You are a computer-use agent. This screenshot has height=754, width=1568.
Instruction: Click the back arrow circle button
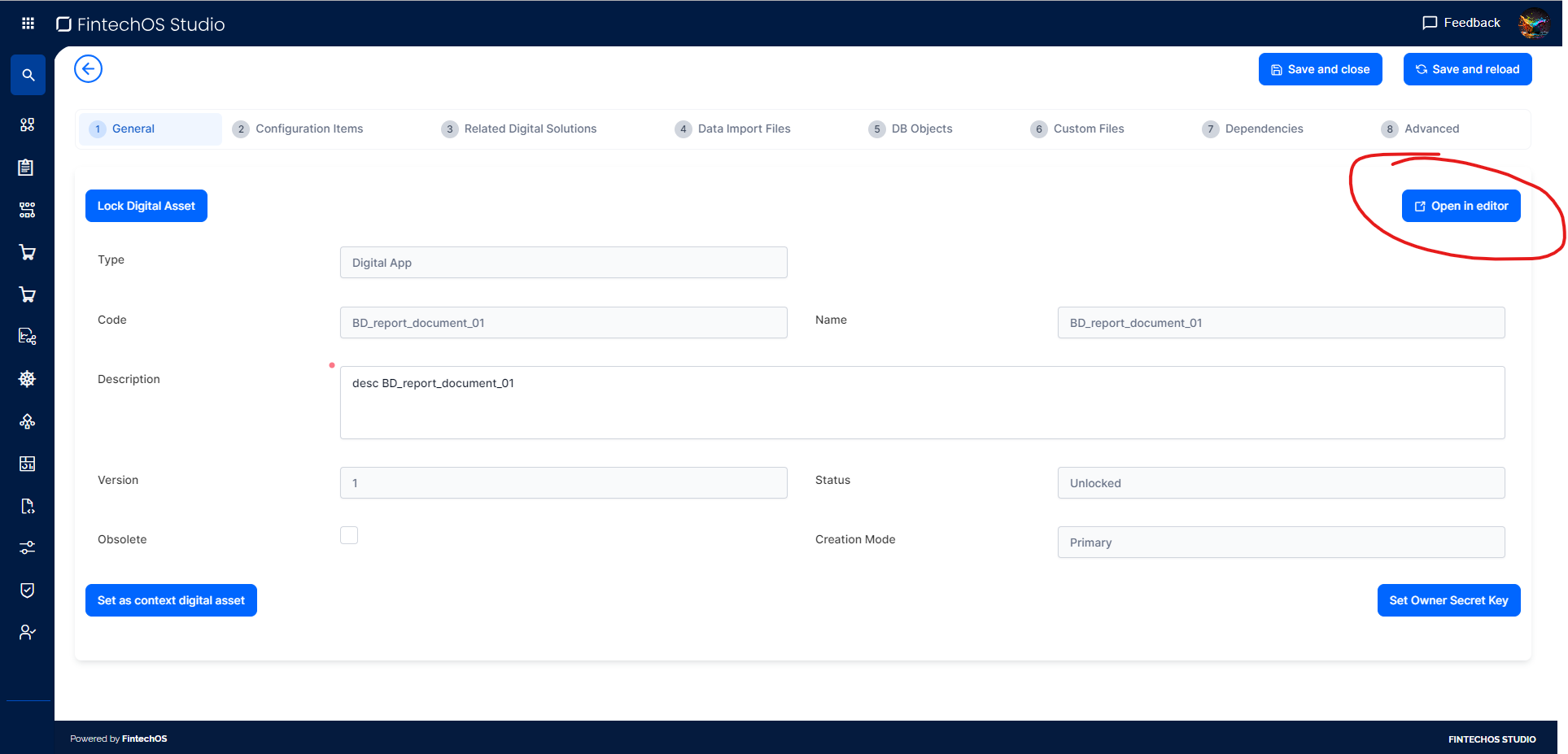(x=88, y=69)
